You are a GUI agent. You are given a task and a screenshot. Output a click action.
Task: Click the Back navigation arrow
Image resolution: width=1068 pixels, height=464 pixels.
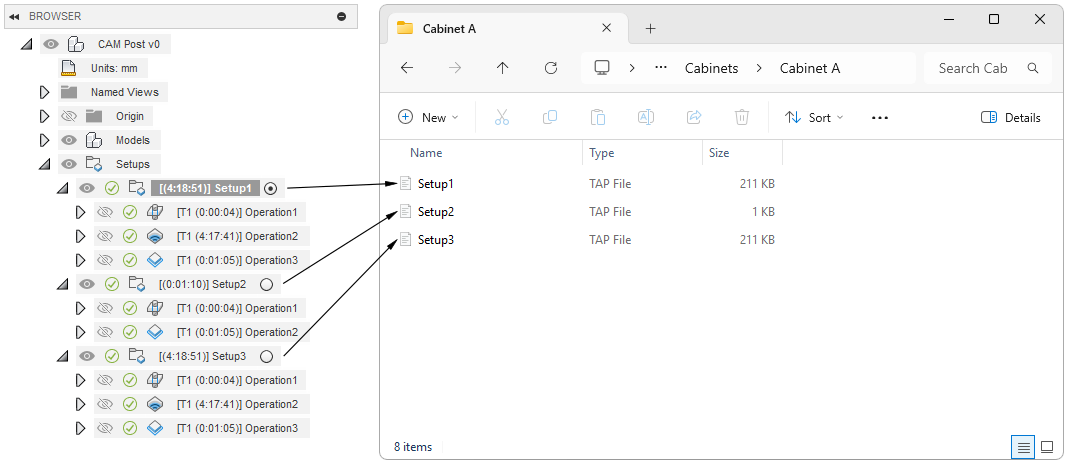tap(407, 68)
